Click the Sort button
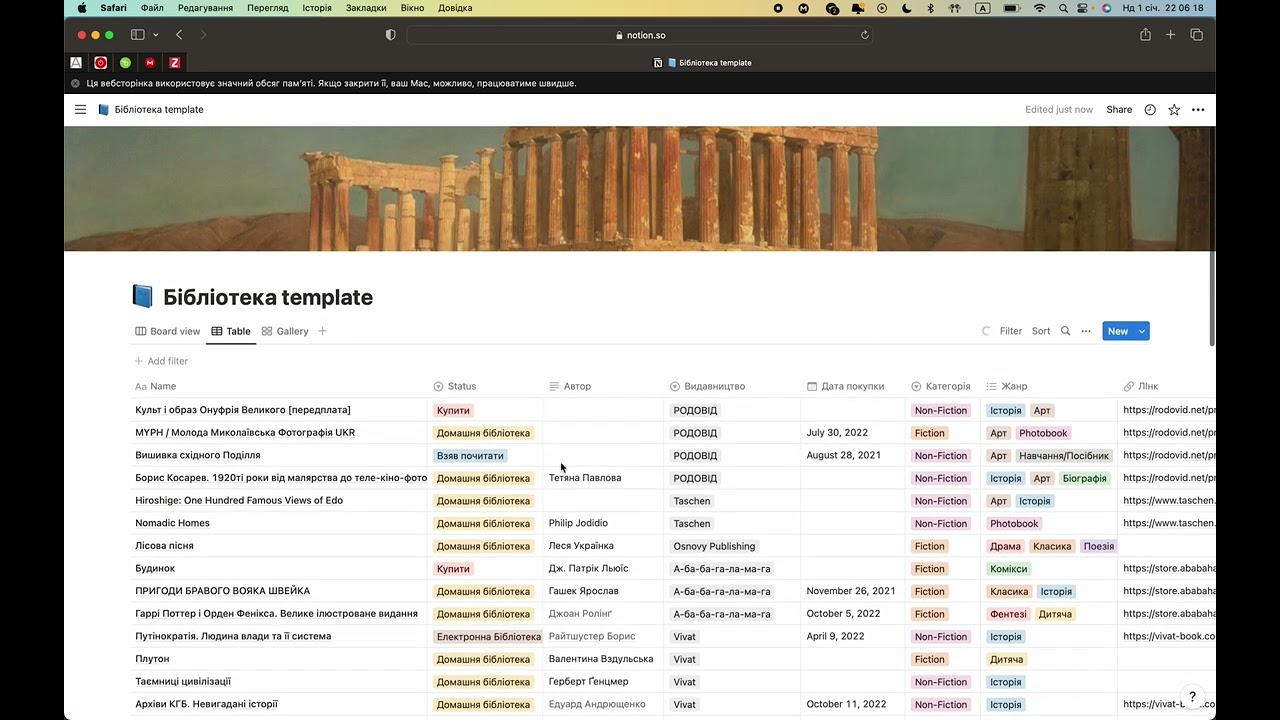Viewport: 1280px width, 720px height. (1041, 331)
